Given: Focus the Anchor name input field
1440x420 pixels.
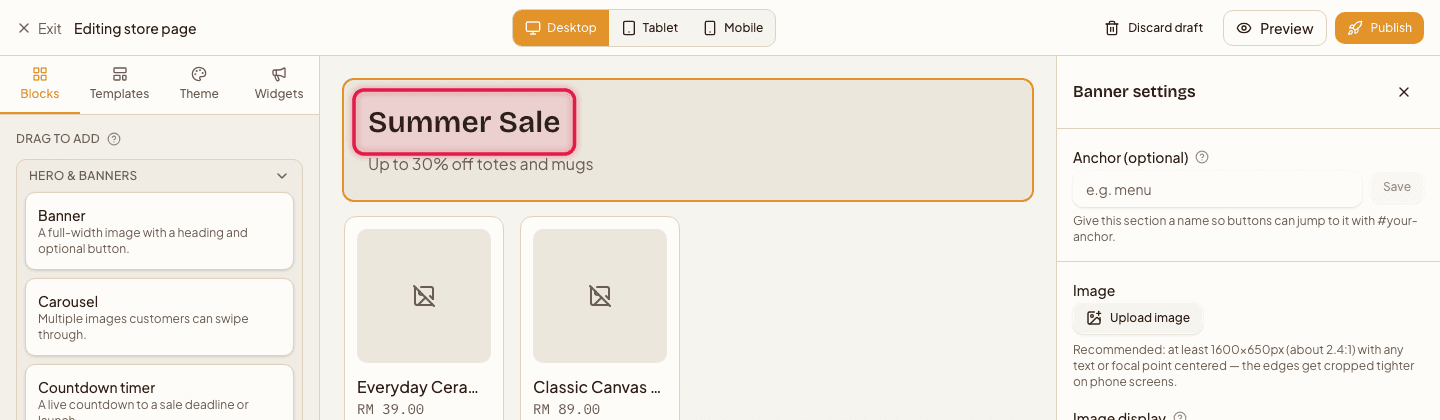Looking at the screenshot, I should [1217, 190].
